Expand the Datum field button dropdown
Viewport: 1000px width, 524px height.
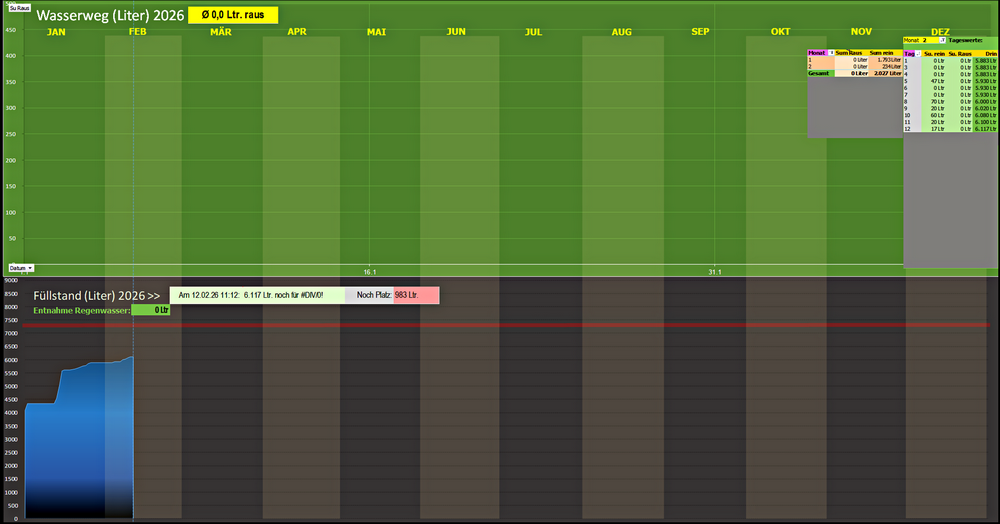click(x=30, y=268)
